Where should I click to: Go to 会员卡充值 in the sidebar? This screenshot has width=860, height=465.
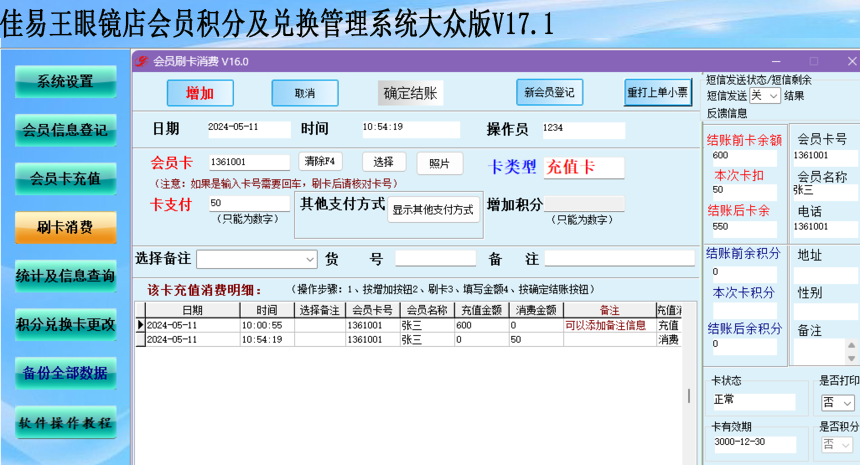(65, 179)
